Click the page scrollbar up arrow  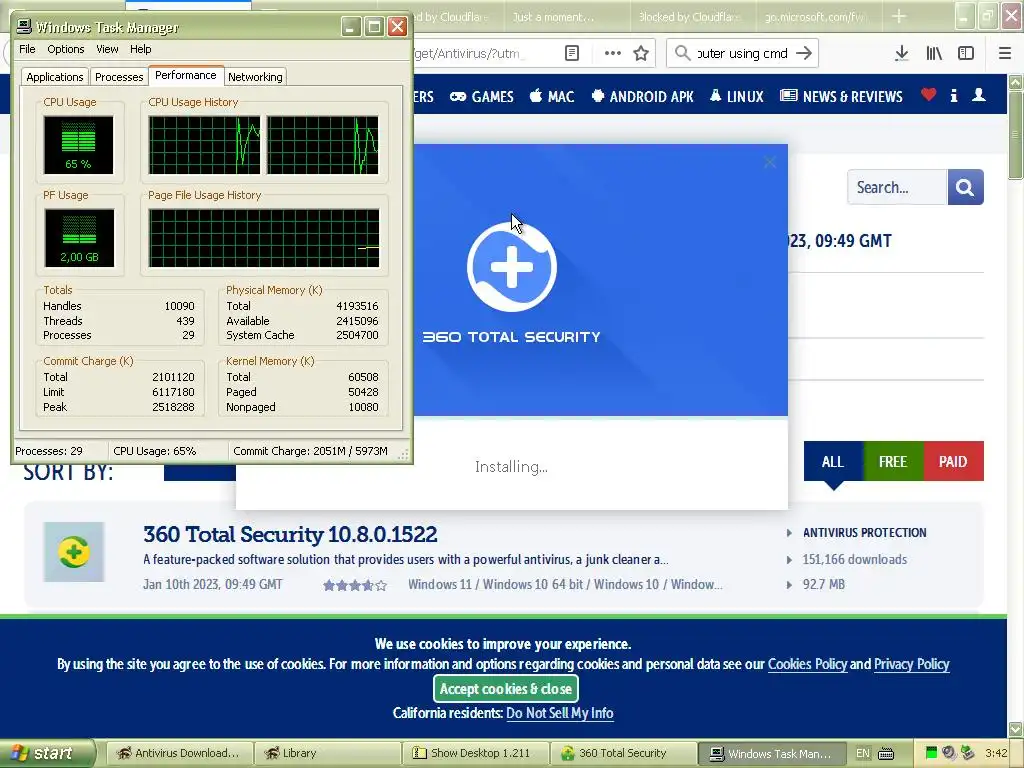(x=1016, y=82)
